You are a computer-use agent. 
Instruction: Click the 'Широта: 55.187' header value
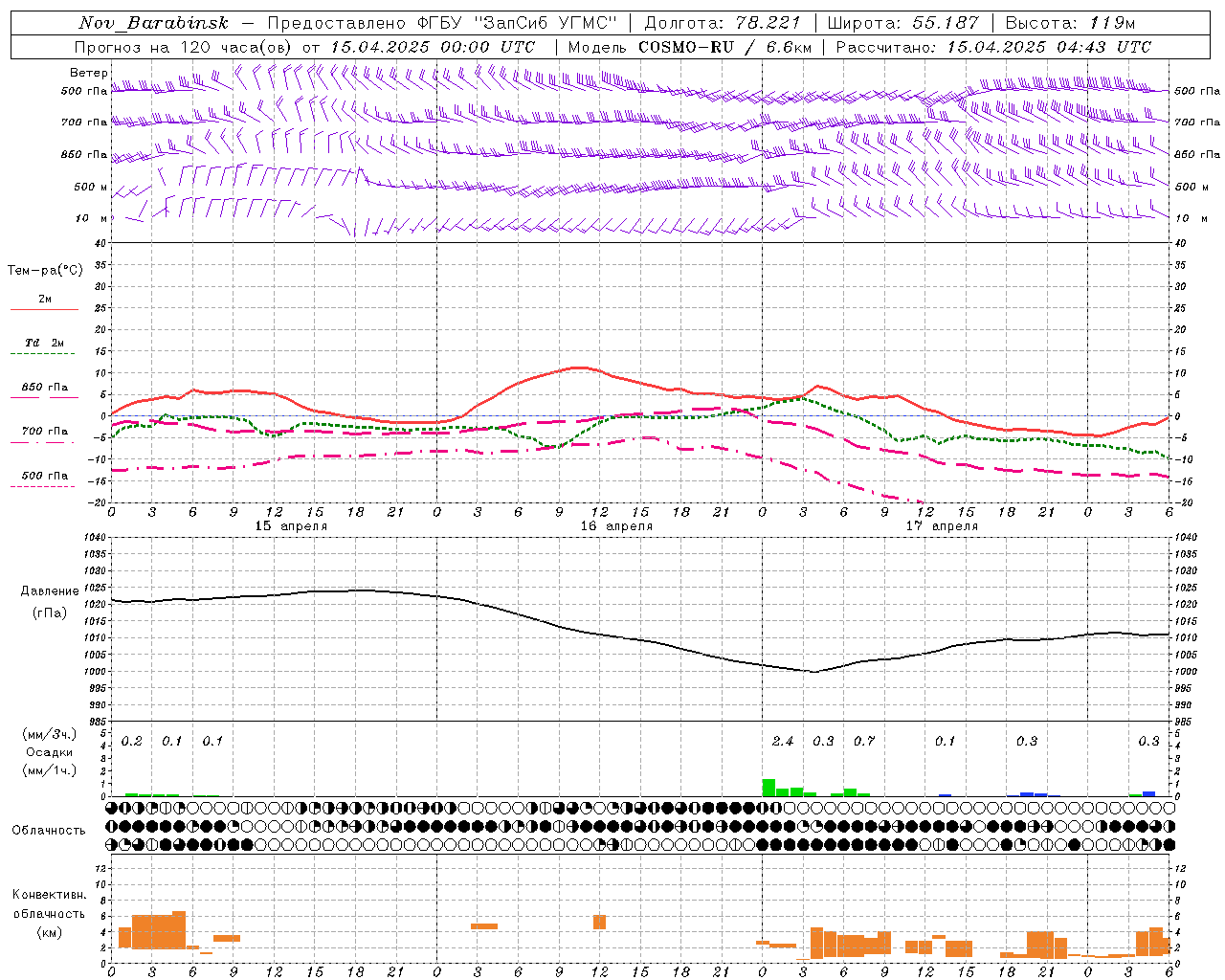click(903, 23)
